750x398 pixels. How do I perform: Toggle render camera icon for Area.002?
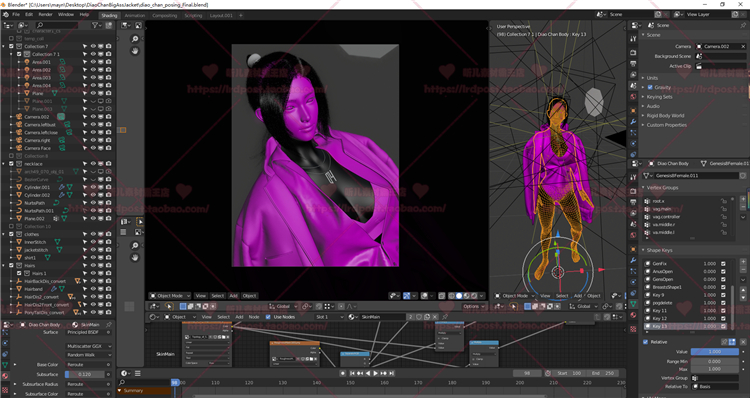coord(109,70)
